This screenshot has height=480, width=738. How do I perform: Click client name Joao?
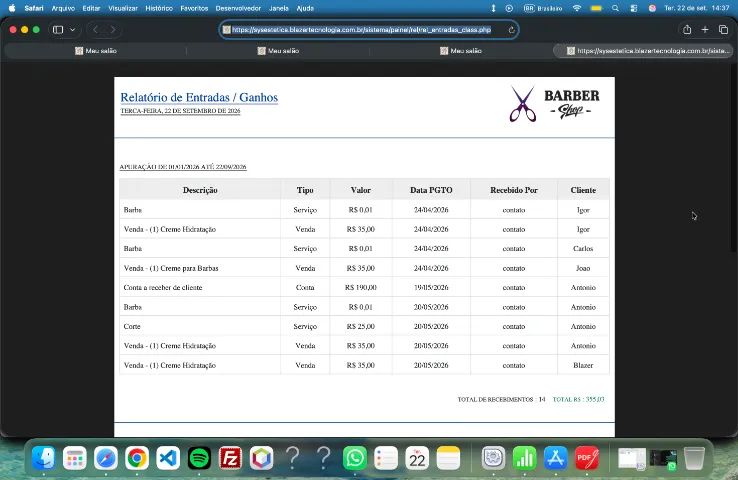[x=583, y=268]
